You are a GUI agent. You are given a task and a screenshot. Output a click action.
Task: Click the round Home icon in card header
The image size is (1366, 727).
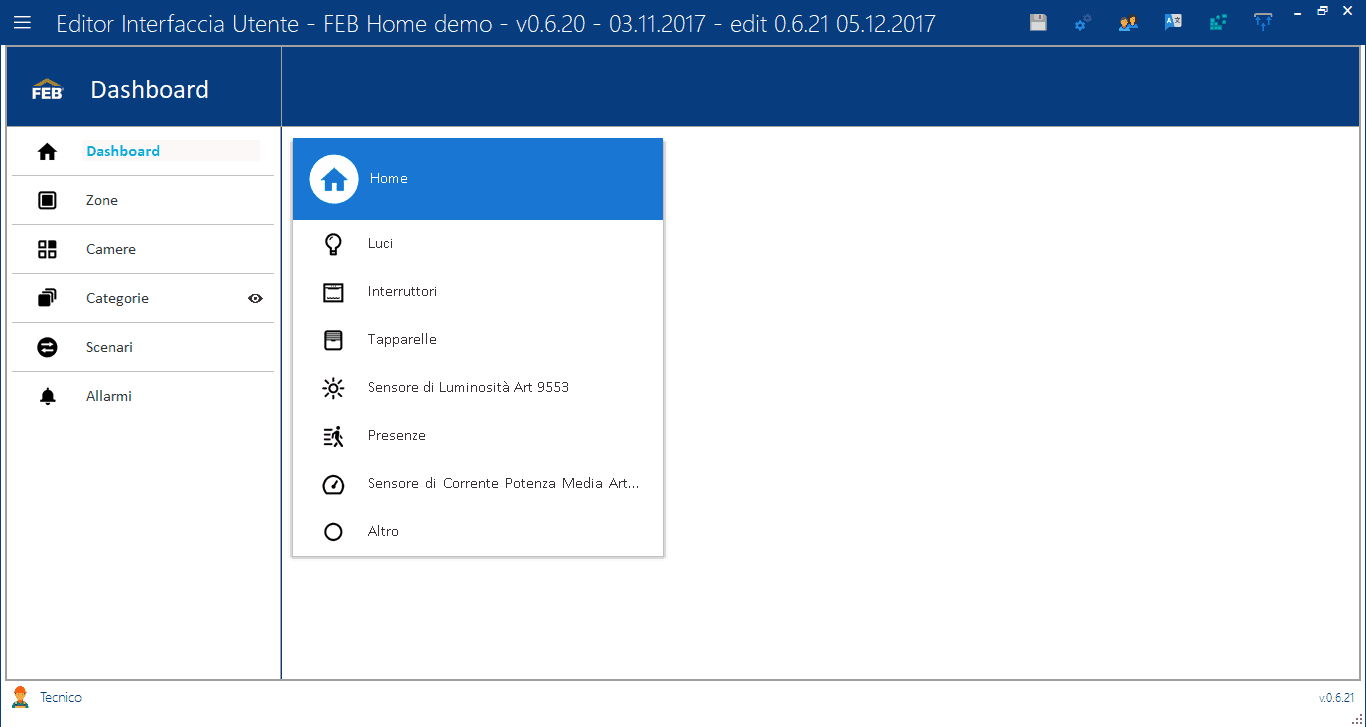click(x=334, y=179)
